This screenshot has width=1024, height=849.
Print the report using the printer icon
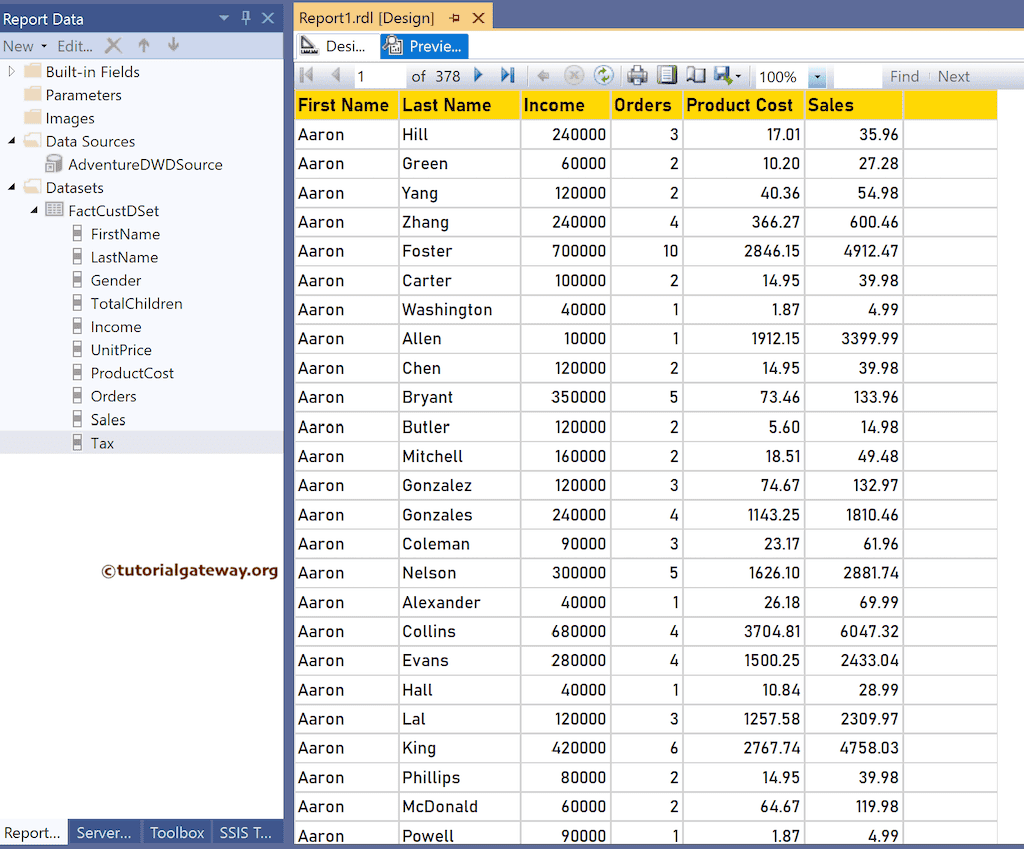click(637, 76)
